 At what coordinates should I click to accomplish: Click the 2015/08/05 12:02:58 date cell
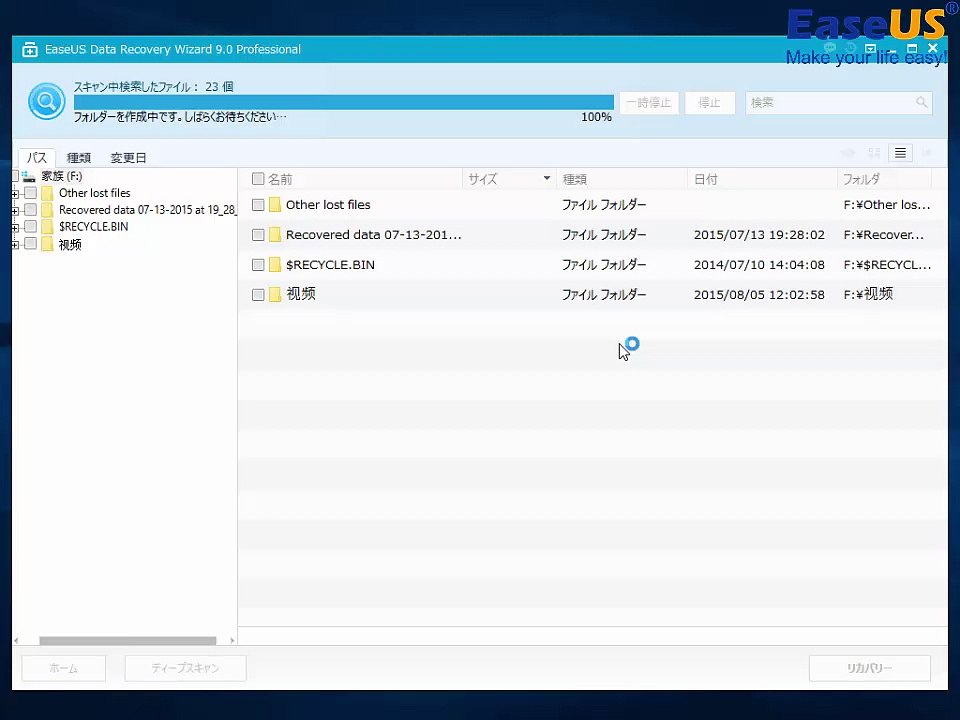click(x=759, y=294)
